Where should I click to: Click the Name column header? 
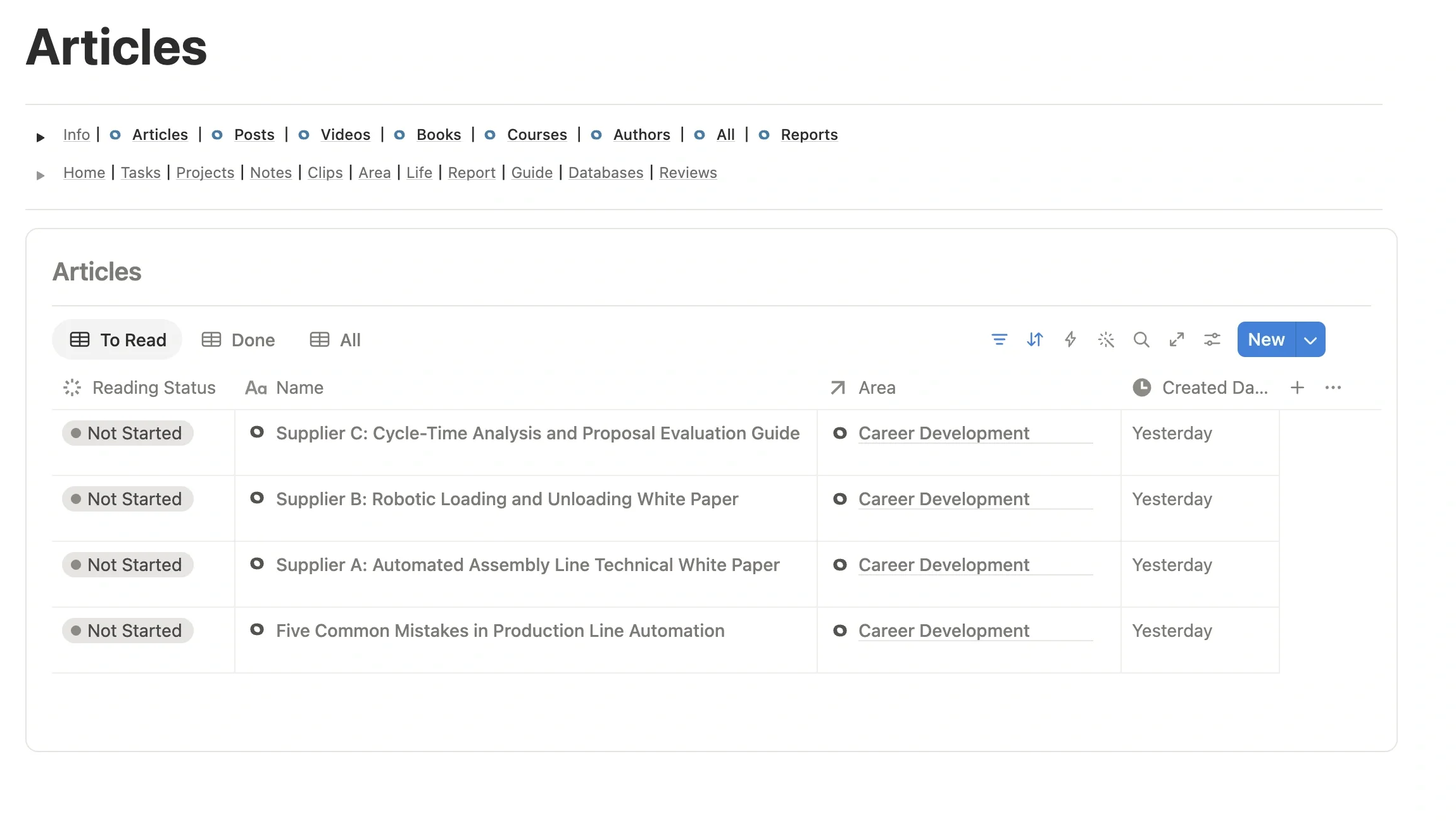click(284, 387)
